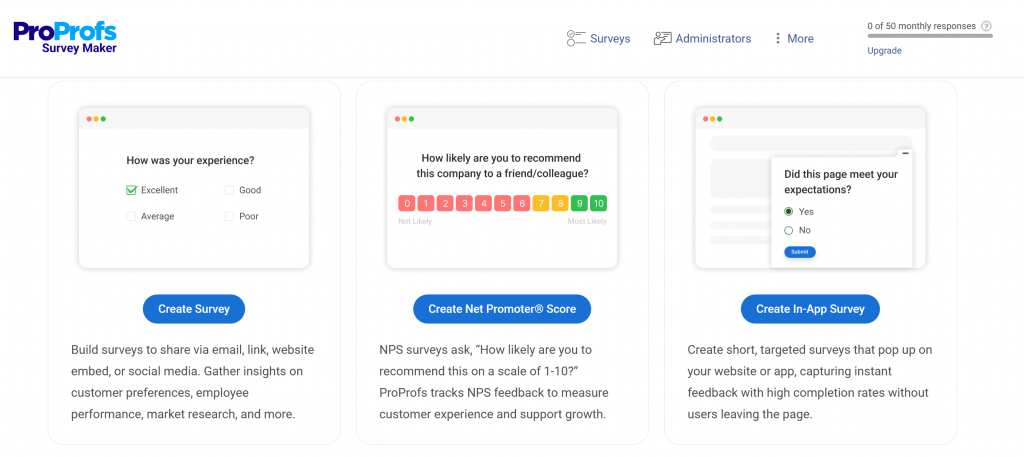The height and width of the screenshot is (457, 1024).
Task: Click the monthly responses progress bar
Action: [x=930, y=36]
